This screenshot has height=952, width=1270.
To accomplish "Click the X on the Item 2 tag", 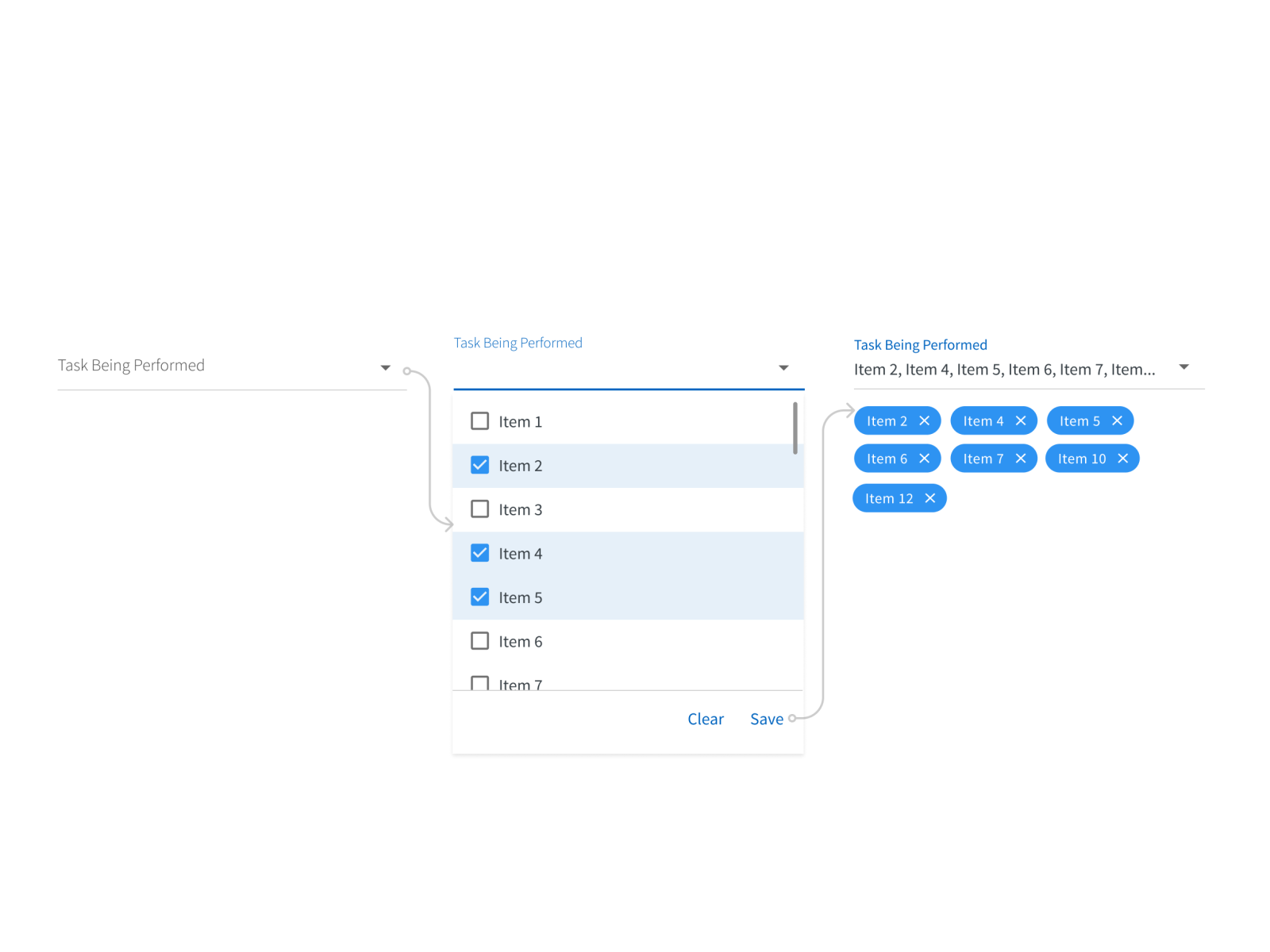I will coord(924,420).
